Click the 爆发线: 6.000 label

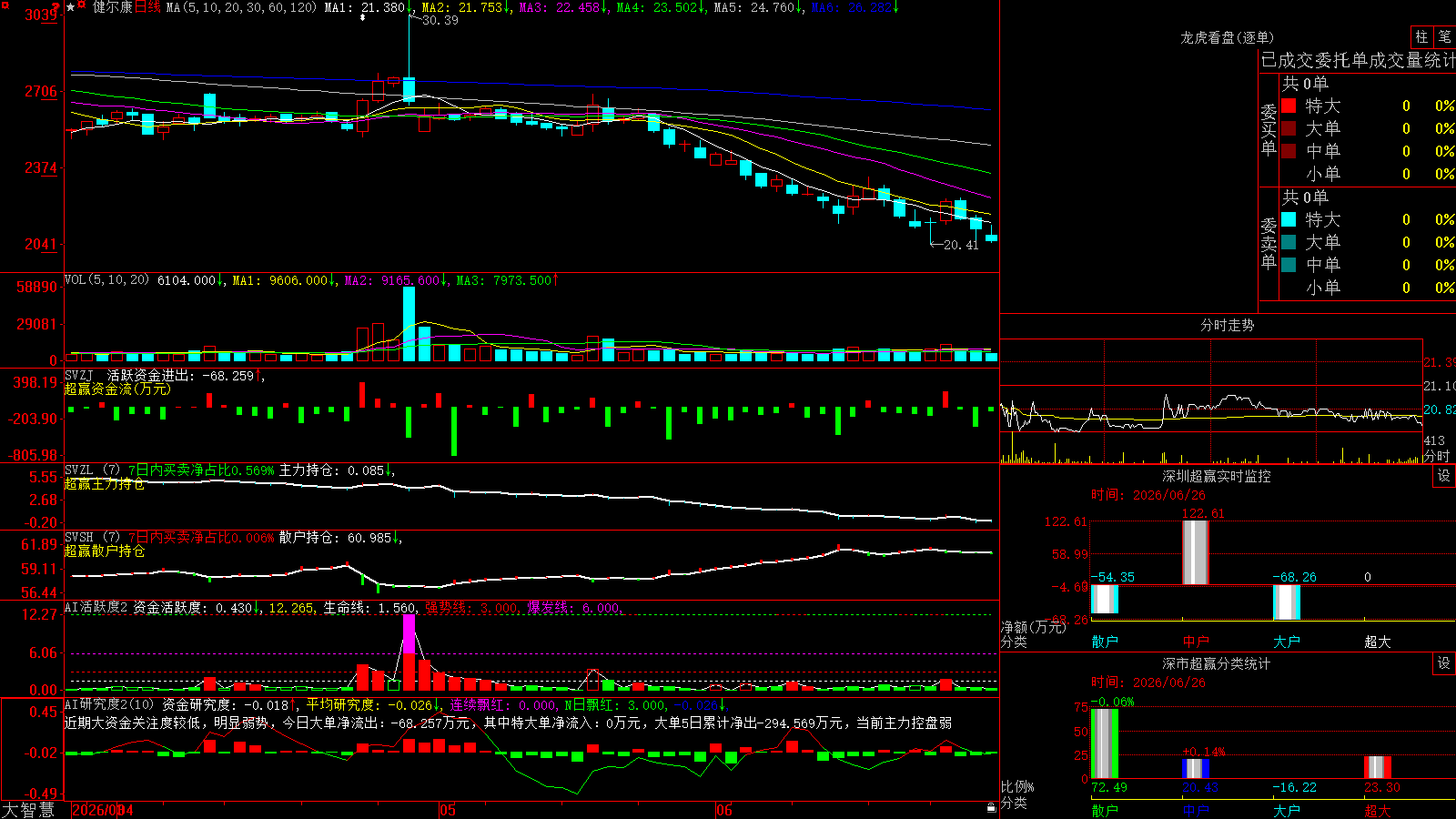[x=574, y=608]
